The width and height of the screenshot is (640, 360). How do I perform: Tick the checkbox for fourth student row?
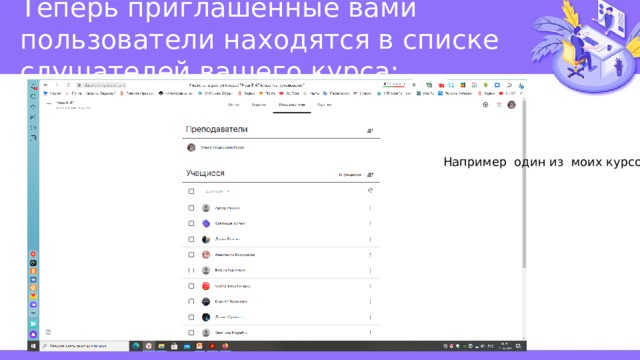point(191,255)
